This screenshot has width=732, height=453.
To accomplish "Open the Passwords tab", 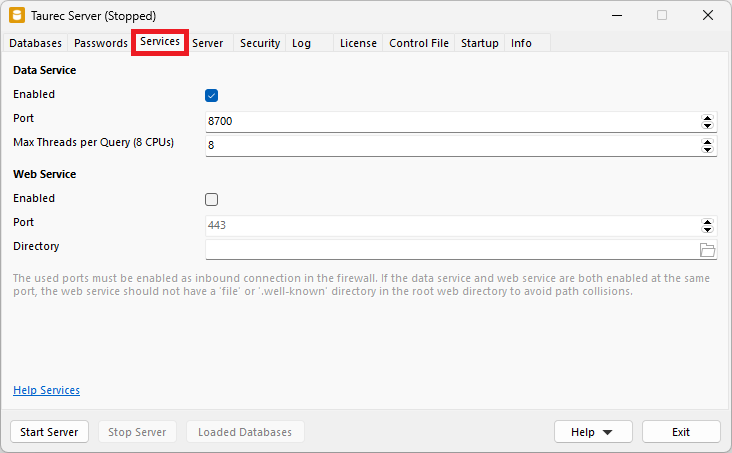I will coord(100,43).
